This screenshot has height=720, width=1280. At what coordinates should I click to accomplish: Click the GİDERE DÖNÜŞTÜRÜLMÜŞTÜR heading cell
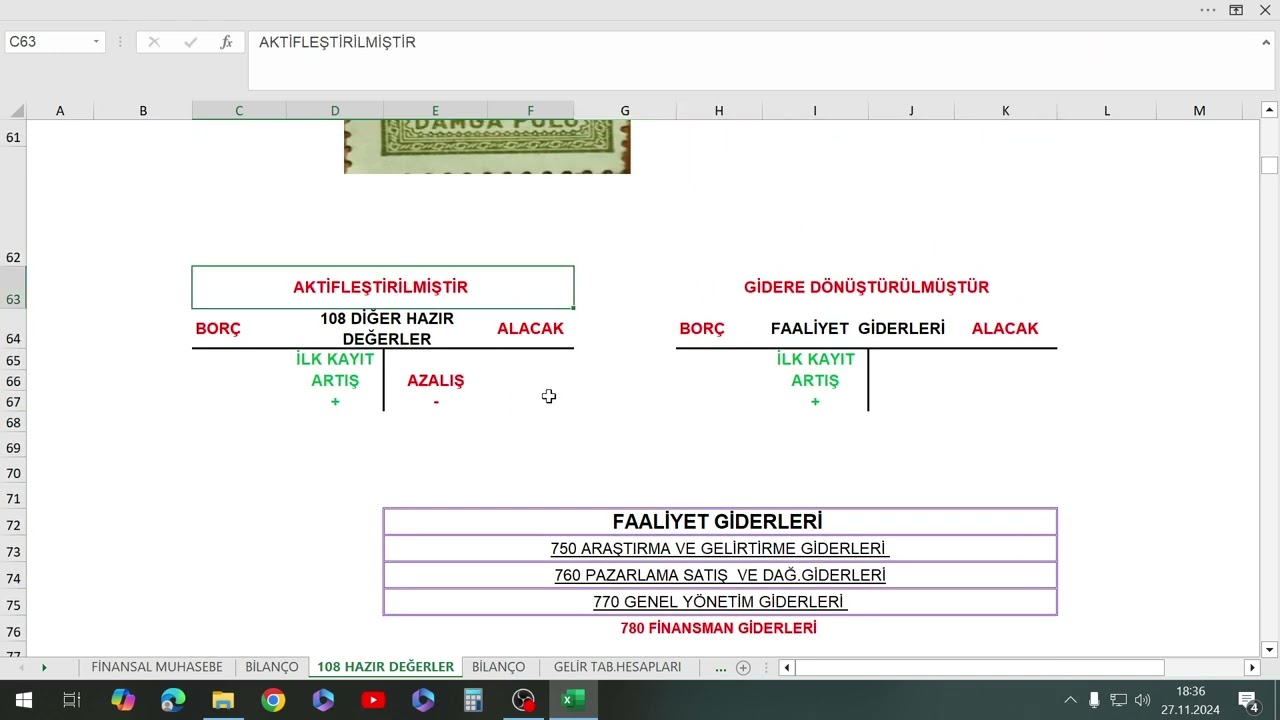(x=866, y=287)
